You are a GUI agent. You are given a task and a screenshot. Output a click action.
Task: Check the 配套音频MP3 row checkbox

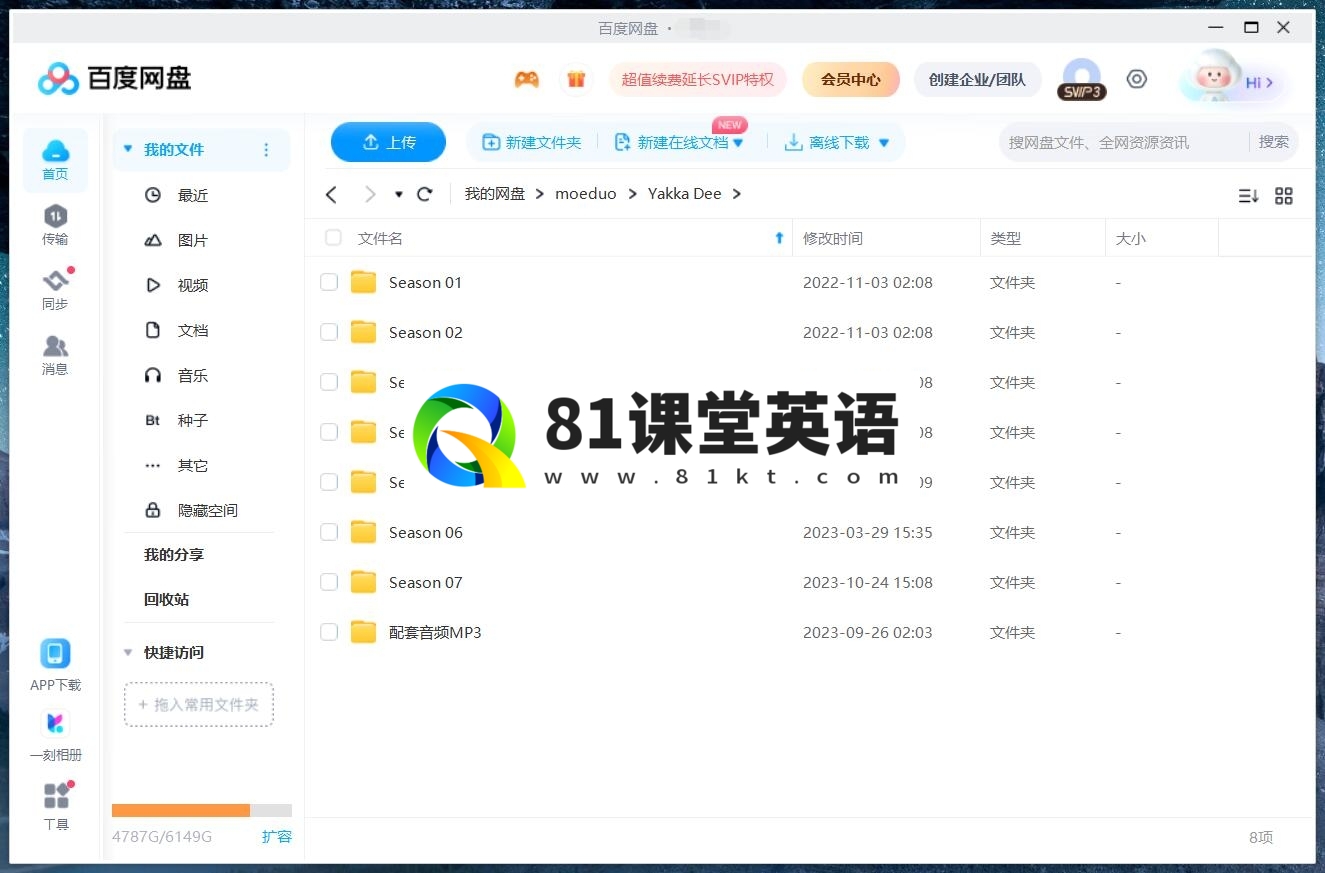coord(329,632)
